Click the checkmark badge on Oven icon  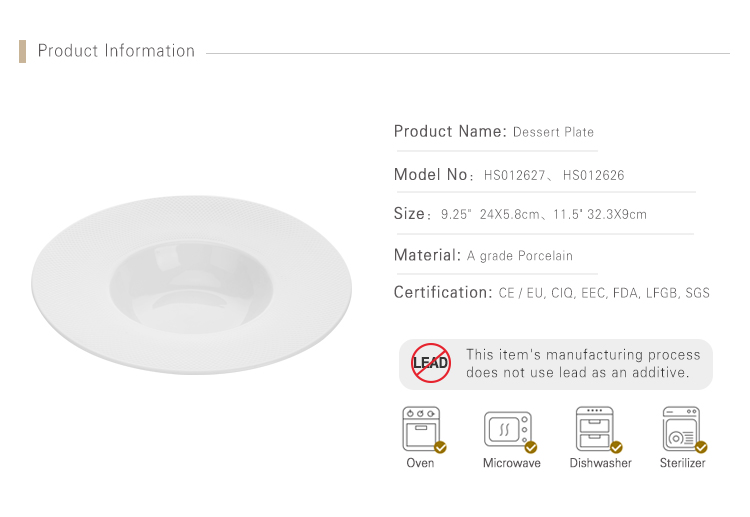coord(440,447)
